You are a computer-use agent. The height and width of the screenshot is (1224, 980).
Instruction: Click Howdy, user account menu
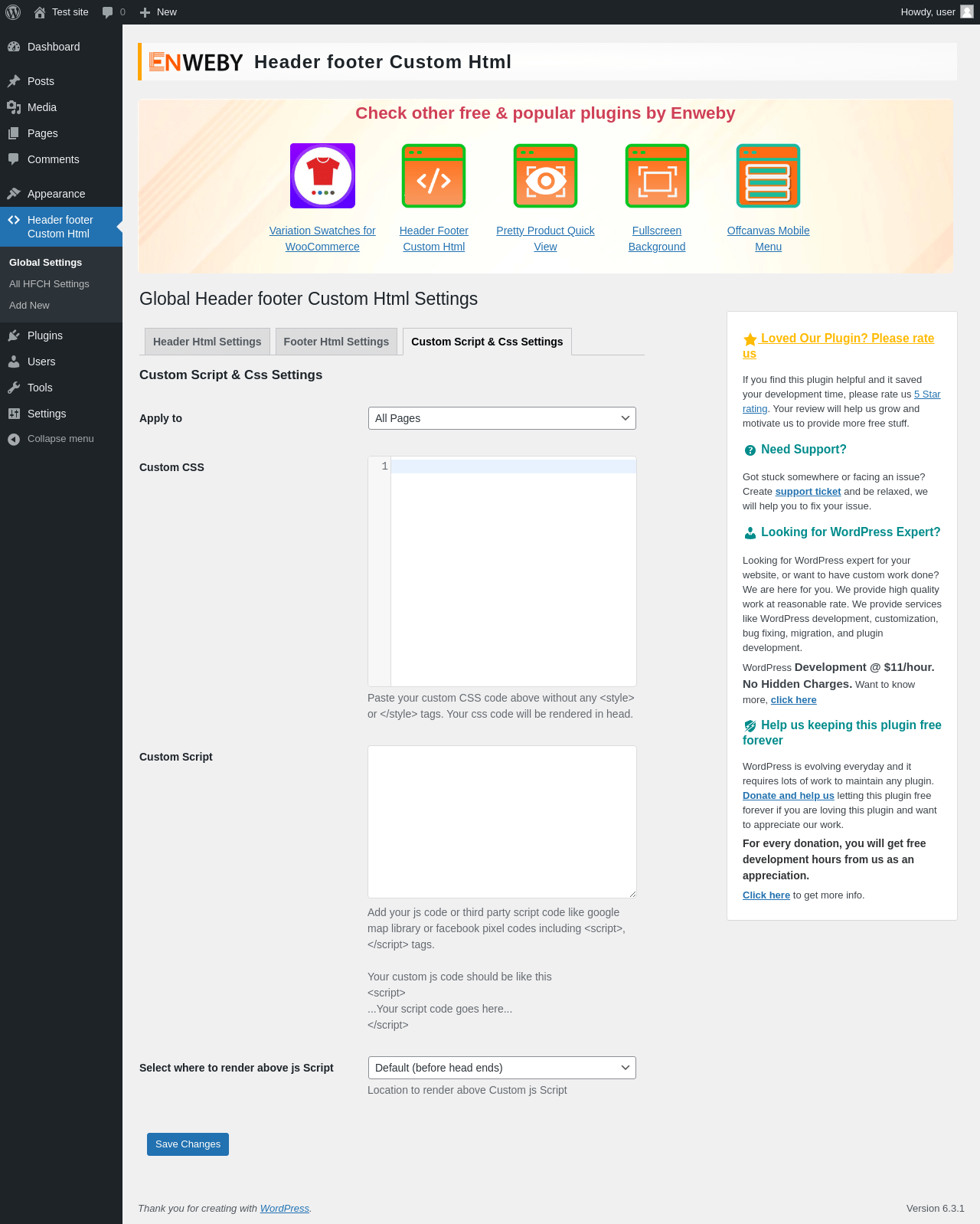(x=937, y=12)
